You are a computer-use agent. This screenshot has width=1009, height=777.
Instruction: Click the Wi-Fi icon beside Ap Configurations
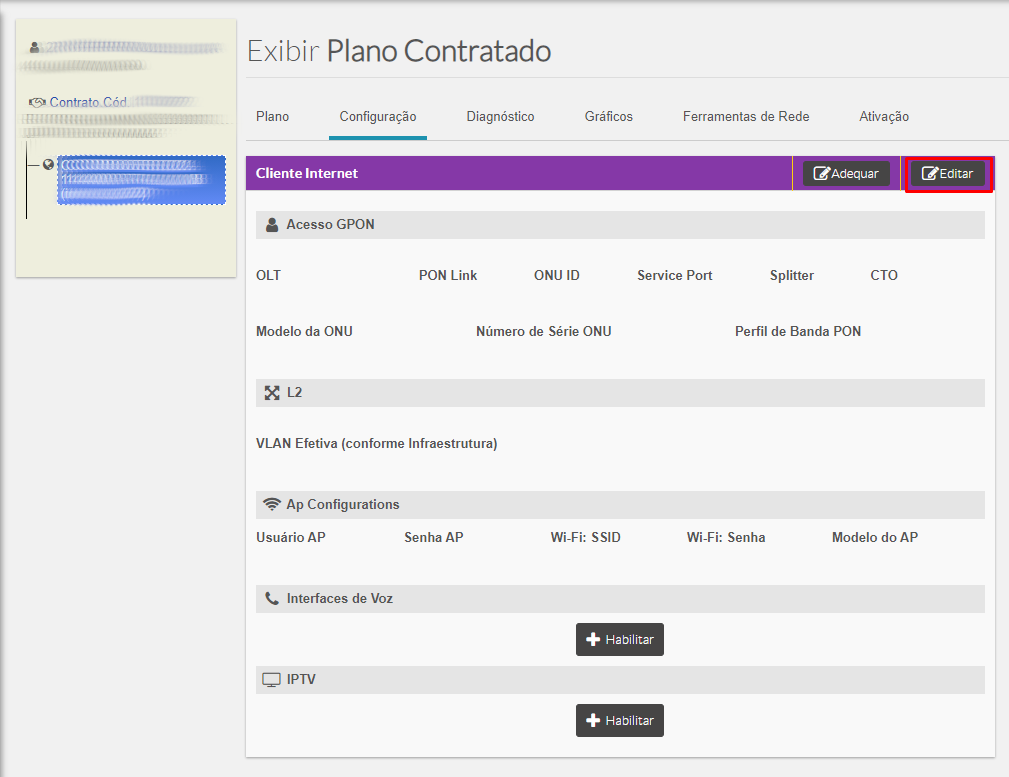[x=272, y=505]
